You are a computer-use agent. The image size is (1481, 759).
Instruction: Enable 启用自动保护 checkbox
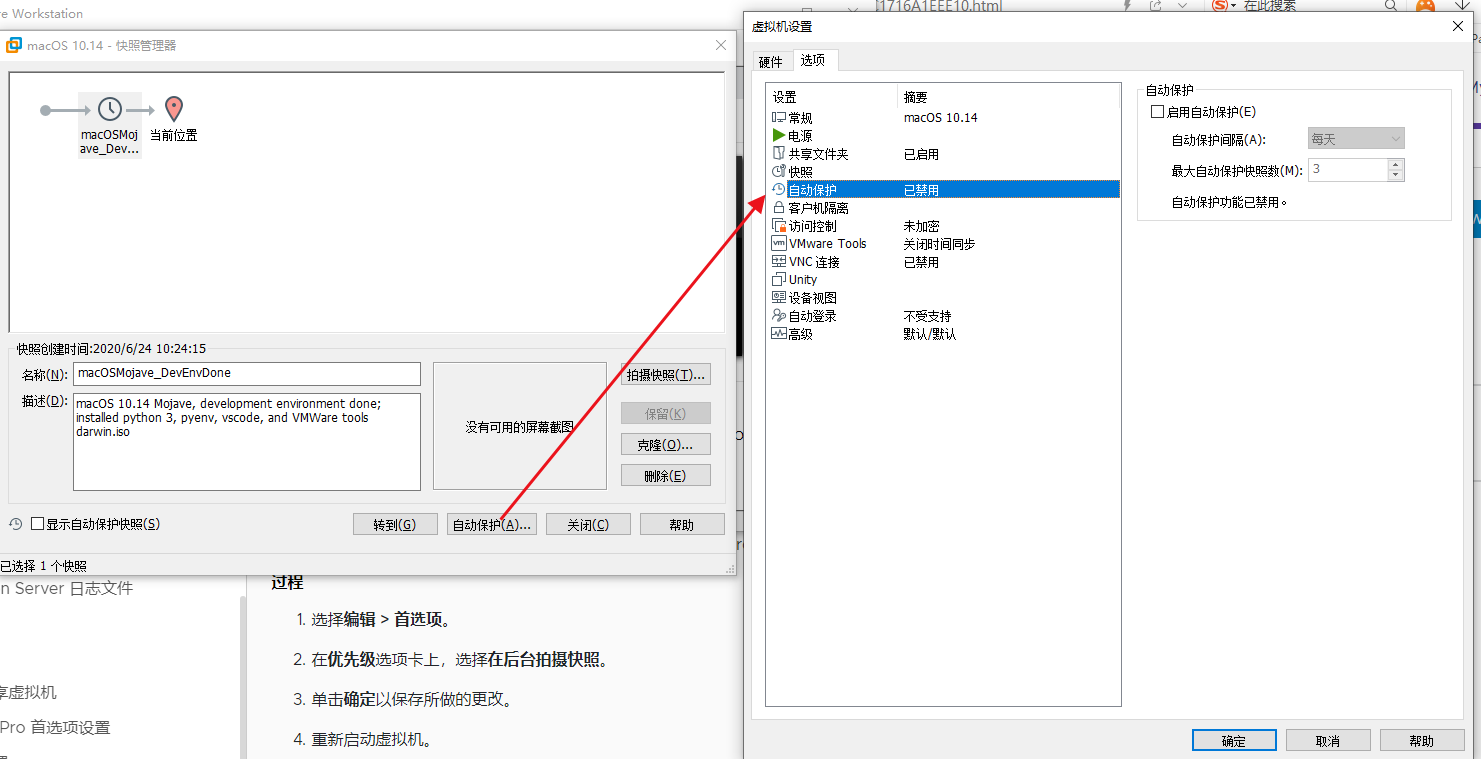point(1158,112)
